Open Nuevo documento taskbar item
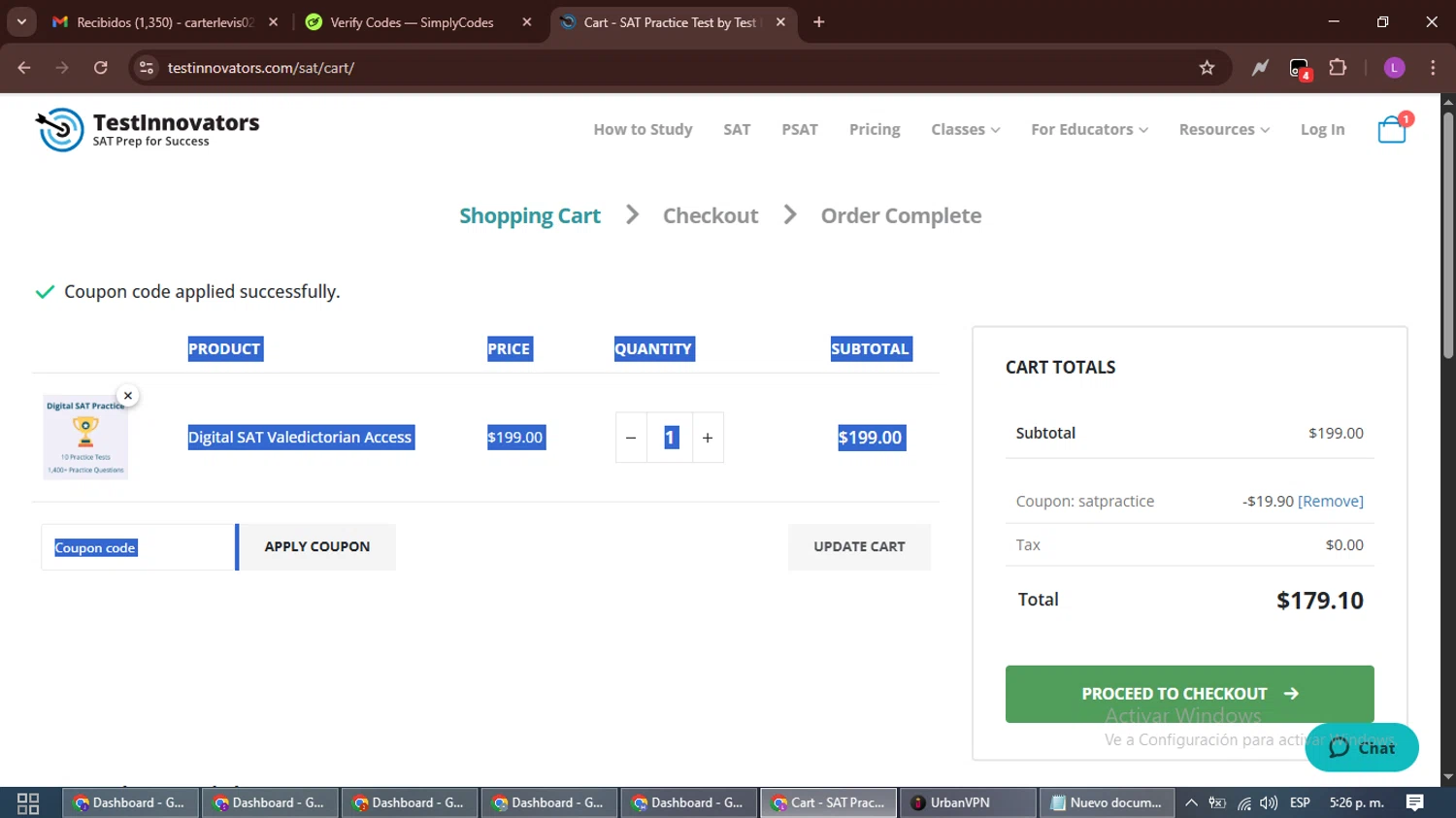This screenshot has height=818, width=1456. pos(1107,803)
